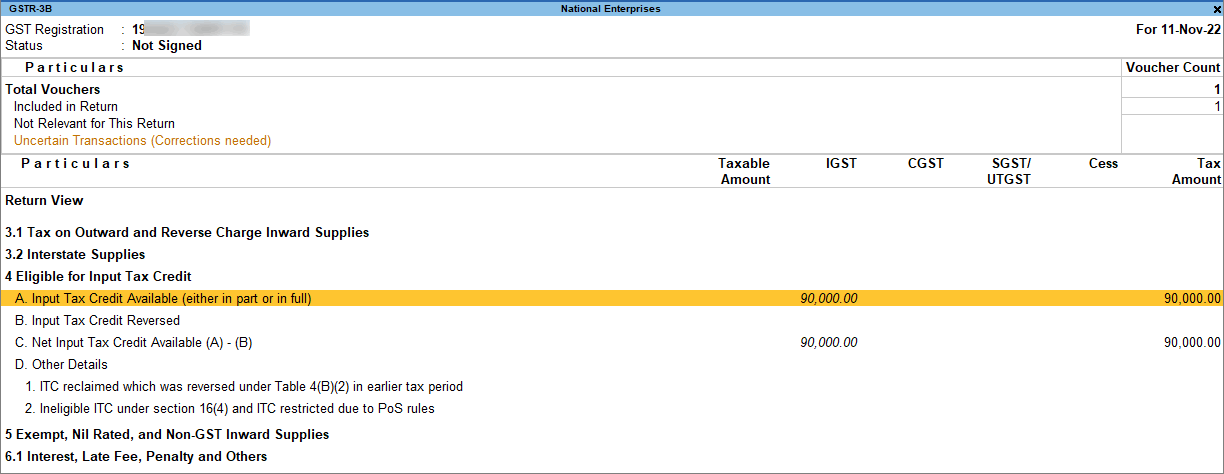Screen dimensions: 1224x474
Task: Select B. Input Tax Credit Reversed row
Action: point(612,321)
